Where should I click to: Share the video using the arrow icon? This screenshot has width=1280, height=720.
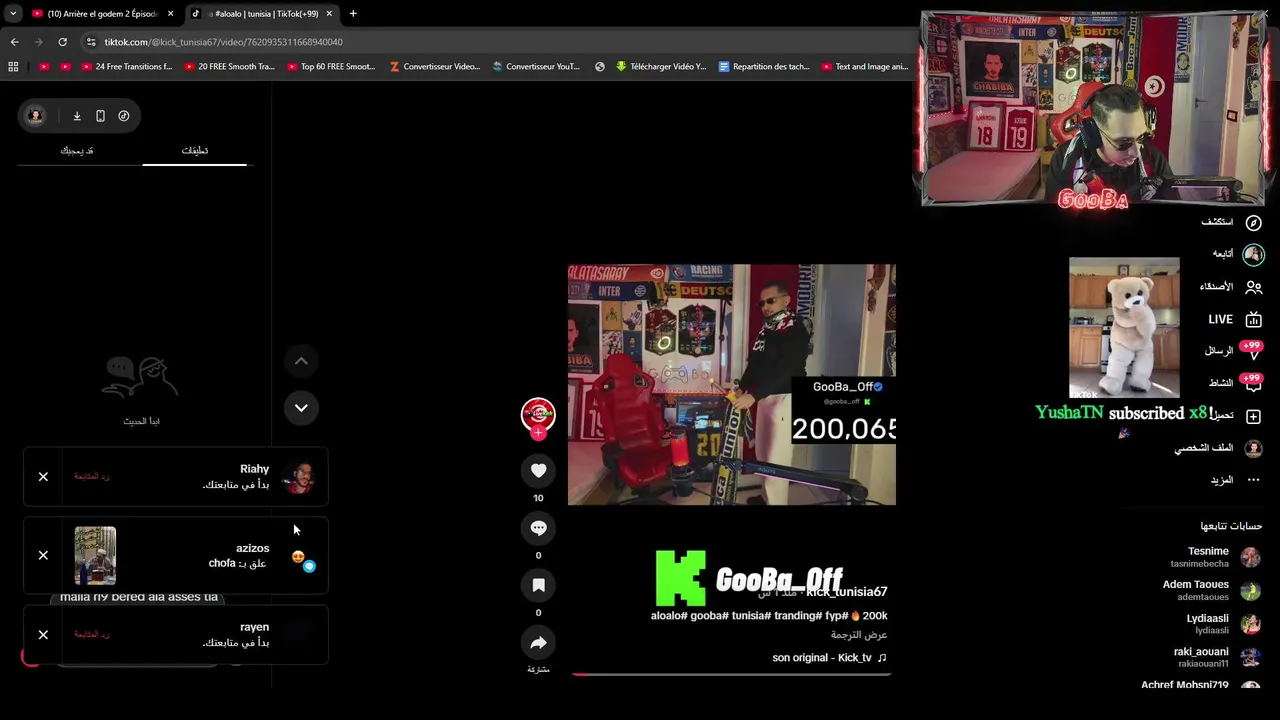pyautogui.click(x=538, y=642)
